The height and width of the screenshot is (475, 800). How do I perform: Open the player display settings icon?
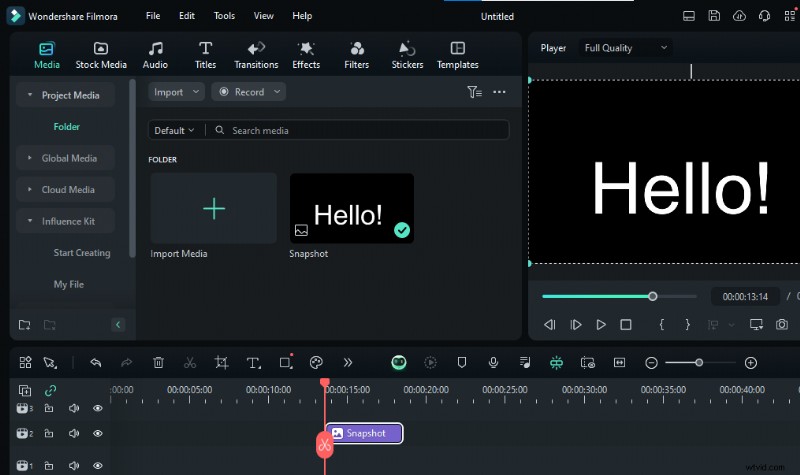pos(756,324)
